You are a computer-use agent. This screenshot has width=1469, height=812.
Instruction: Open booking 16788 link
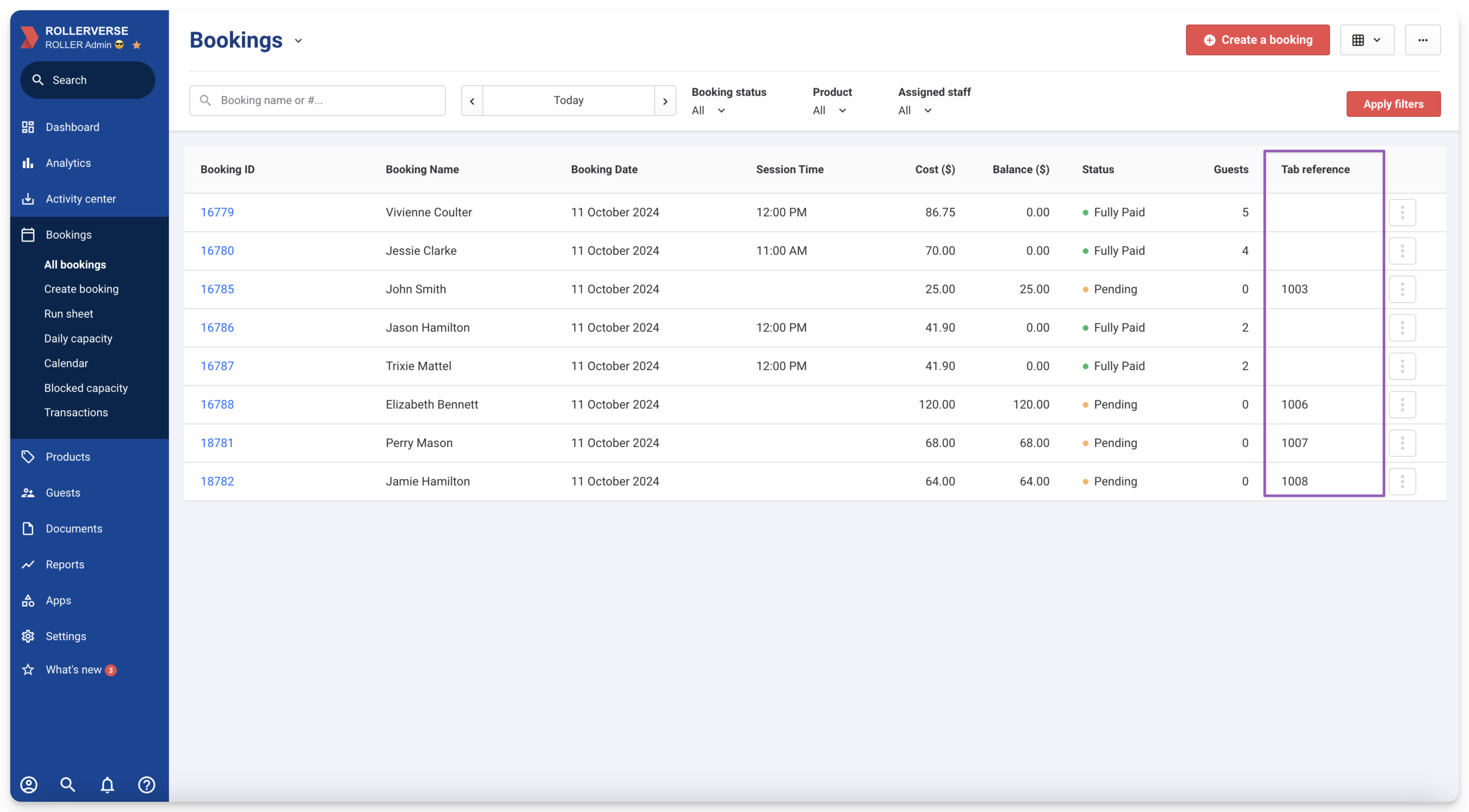coord(217,405)
